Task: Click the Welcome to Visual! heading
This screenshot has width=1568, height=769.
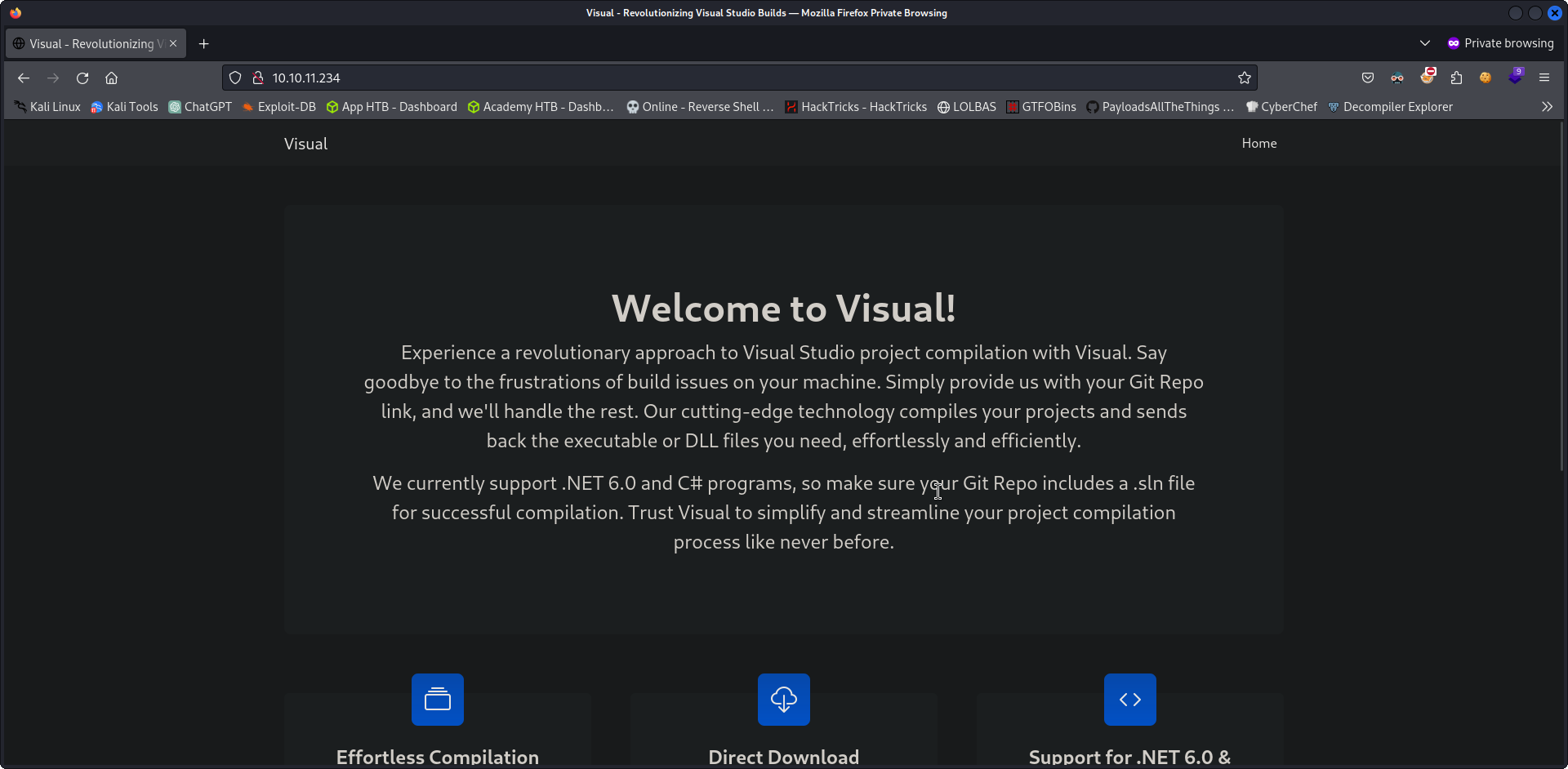Action: pyautogui.click(x=784, y=308)
